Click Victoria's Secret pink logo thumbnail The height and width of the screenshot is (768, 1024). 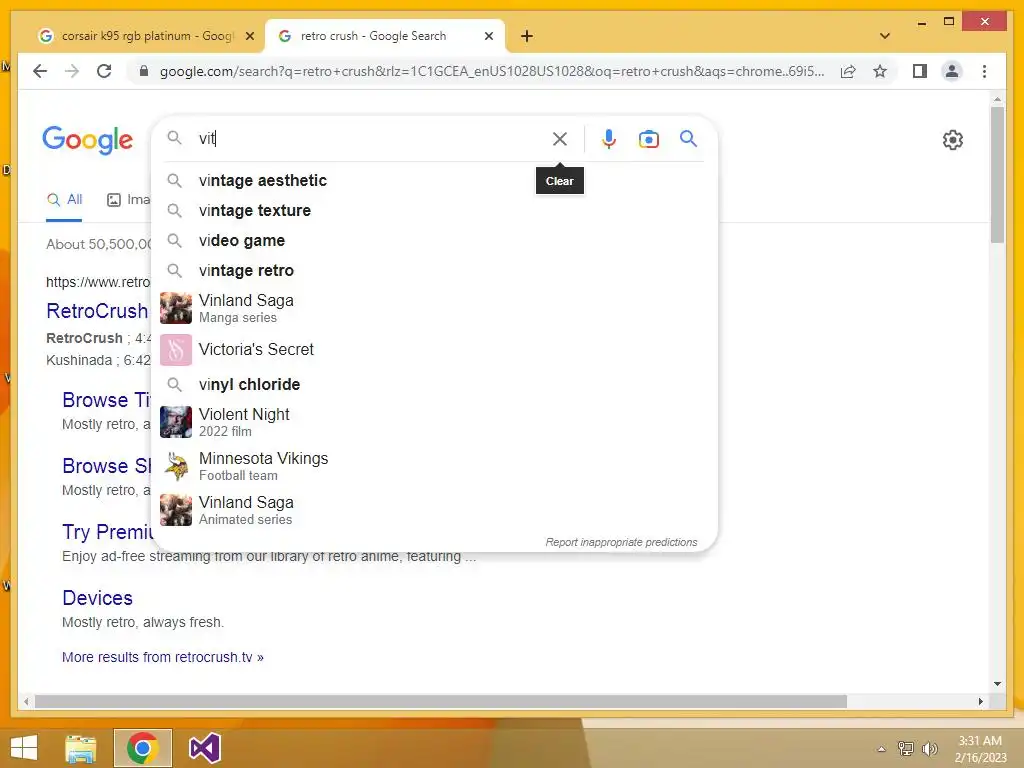[176, 350]
